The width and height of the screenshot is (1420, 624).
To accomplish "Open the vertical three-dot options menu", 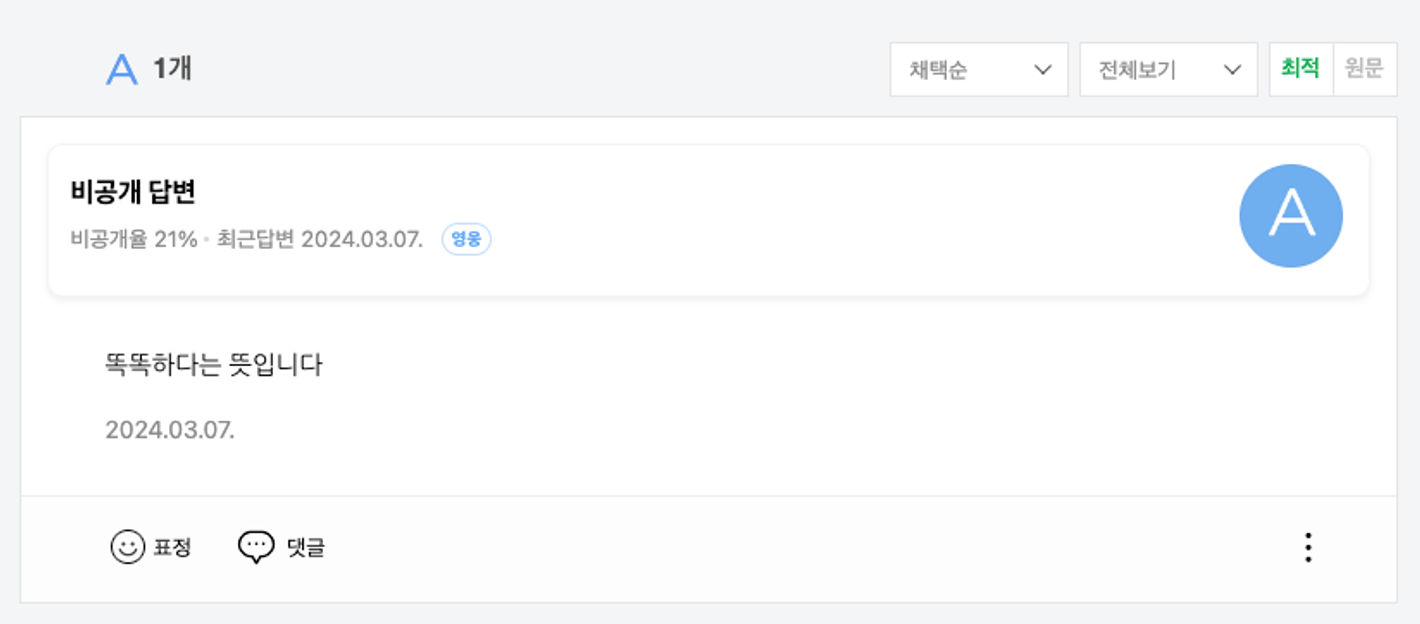I will (1307, 546).
